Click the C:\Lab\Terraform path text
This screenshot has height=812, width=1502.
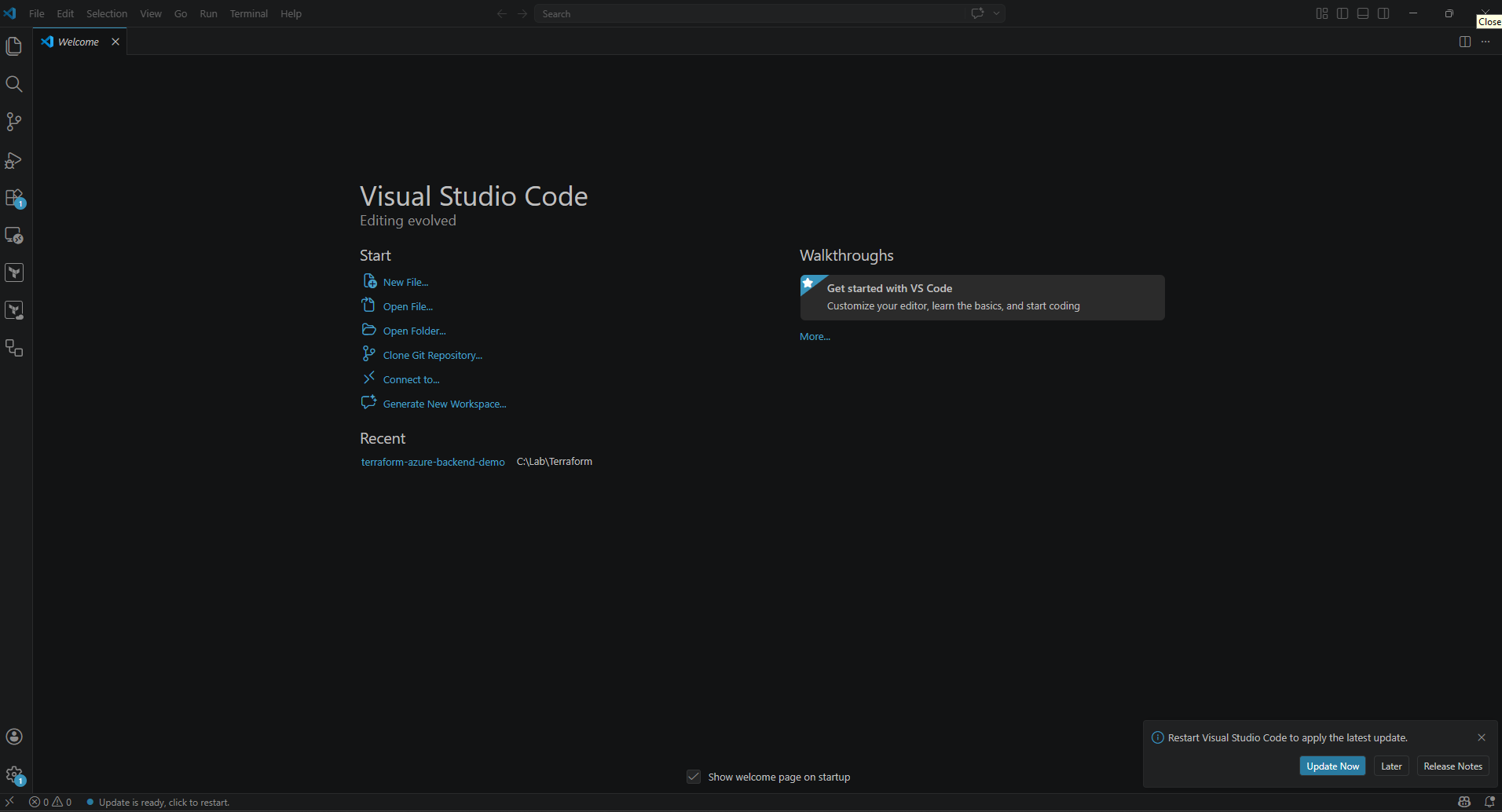pos(555,462)
